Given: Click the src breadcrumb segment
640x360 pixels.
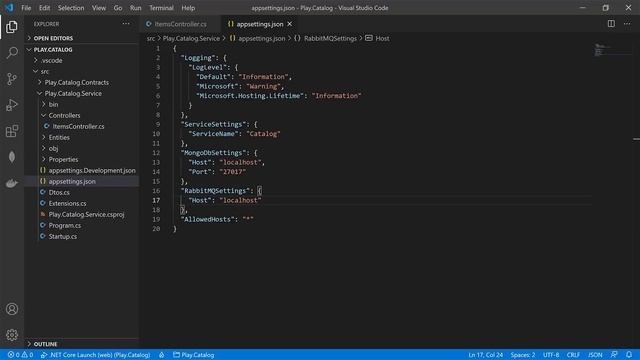Looking at the screenshot, I should 151,38.
